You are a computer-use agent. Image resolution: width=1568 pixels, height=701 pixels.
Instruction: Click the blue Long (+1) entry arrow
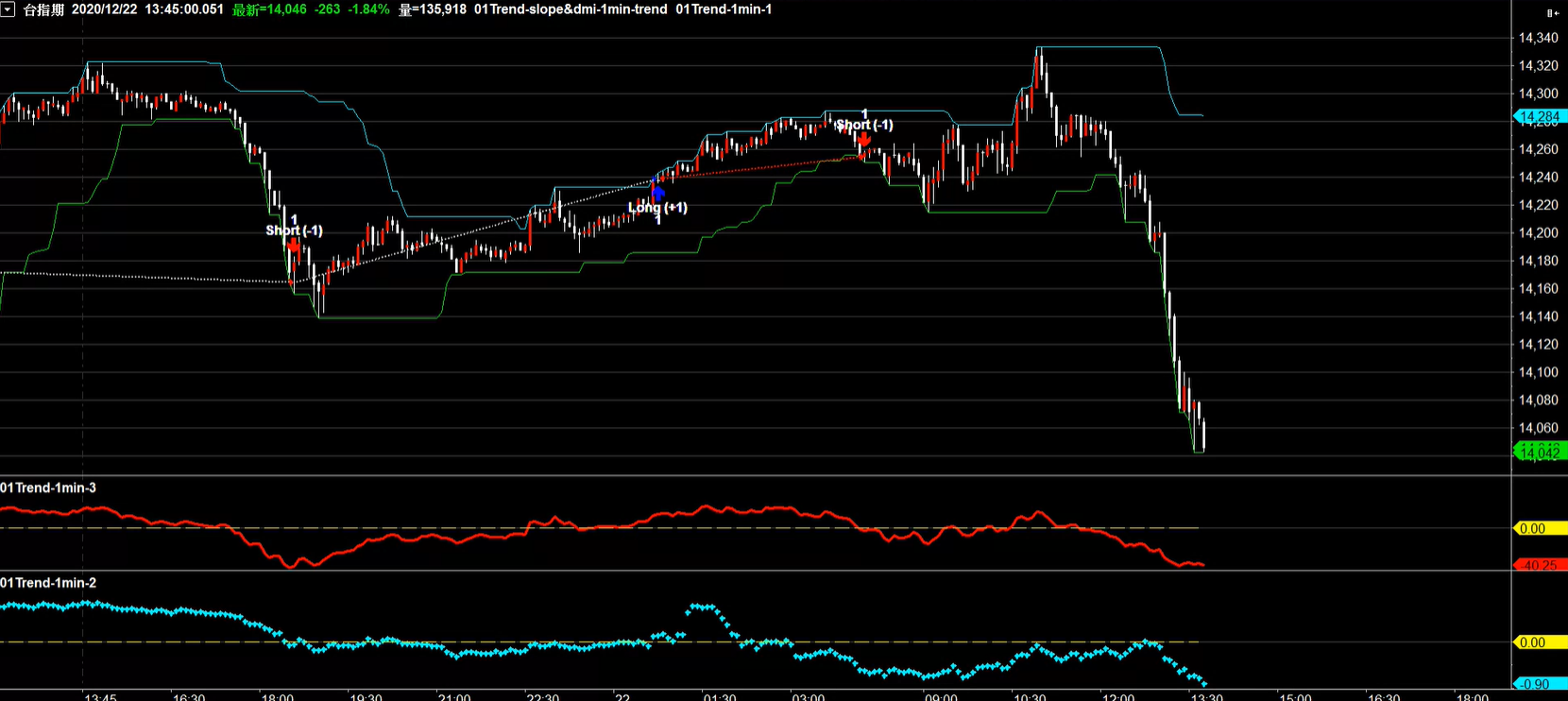(x=657, y=192)
